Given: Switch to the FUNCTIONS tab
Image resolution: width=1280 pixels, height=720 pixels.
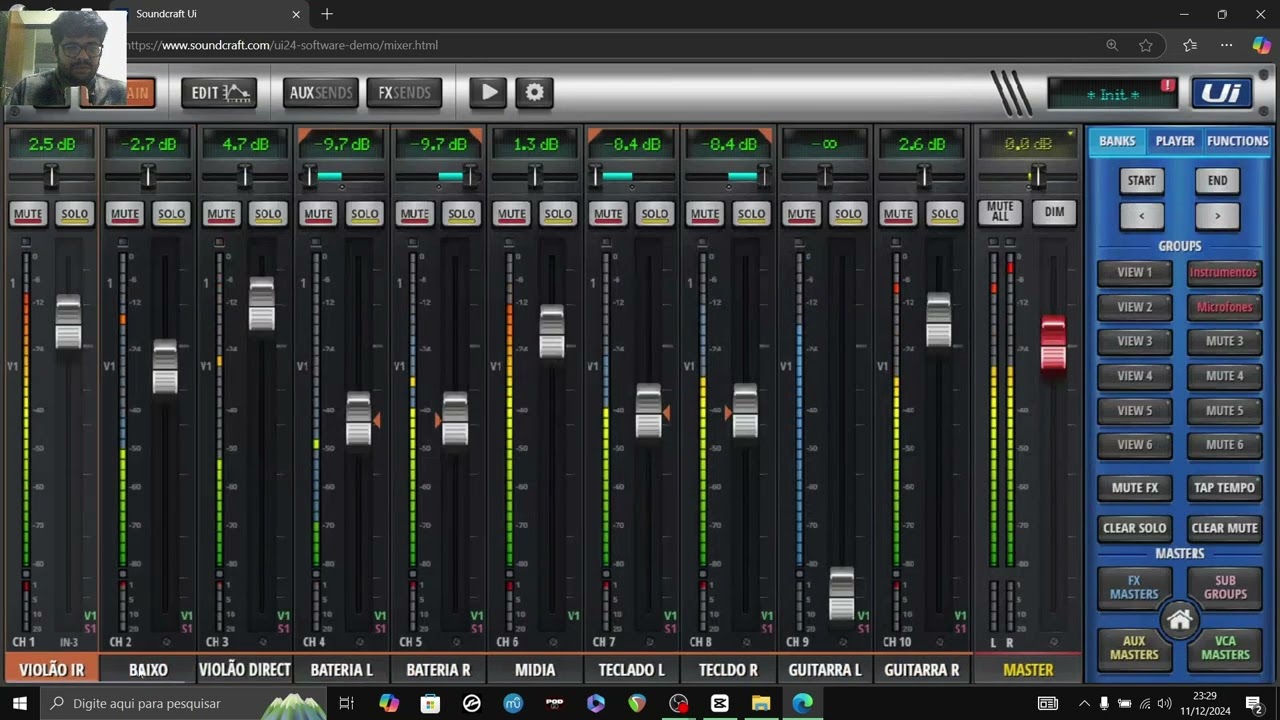Looking at the screenshot, I should point(1237,141).
